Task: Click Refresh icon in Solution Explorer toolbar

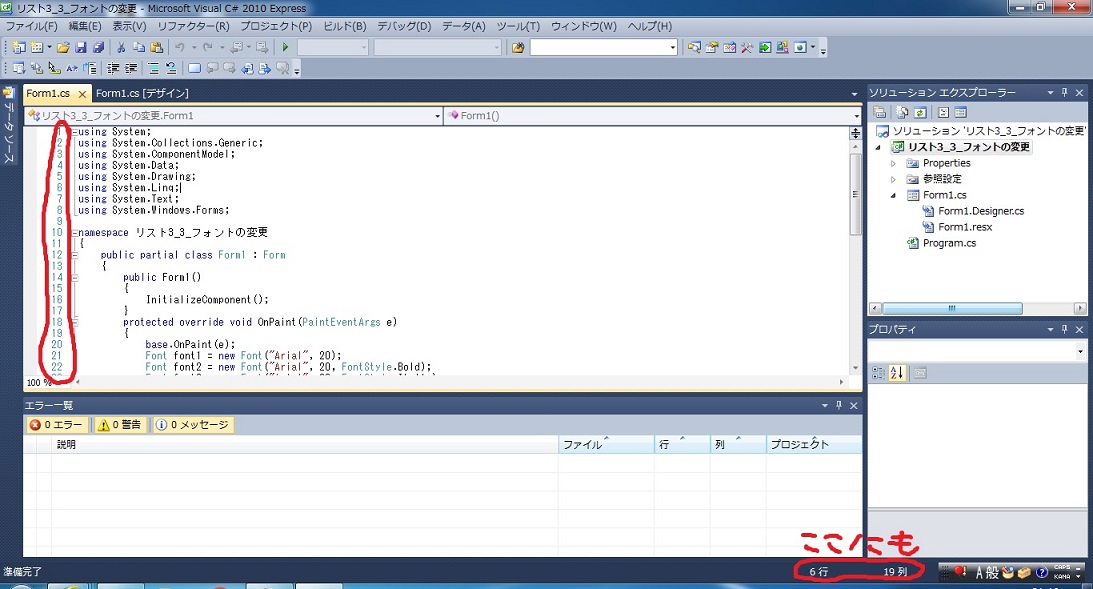Action: pos(921,113)
